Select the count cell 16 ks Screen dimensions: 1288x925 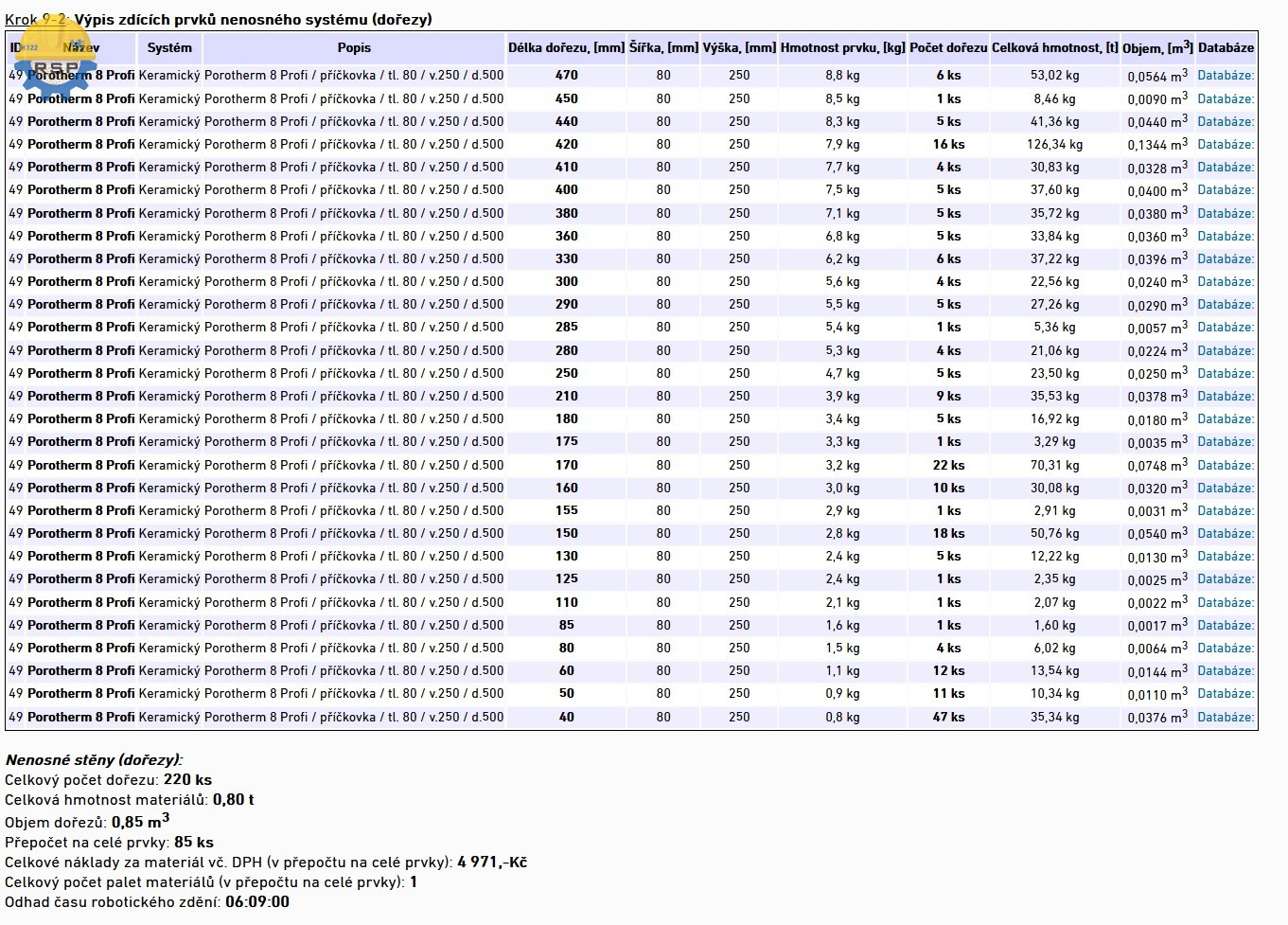tap(948, 144)
